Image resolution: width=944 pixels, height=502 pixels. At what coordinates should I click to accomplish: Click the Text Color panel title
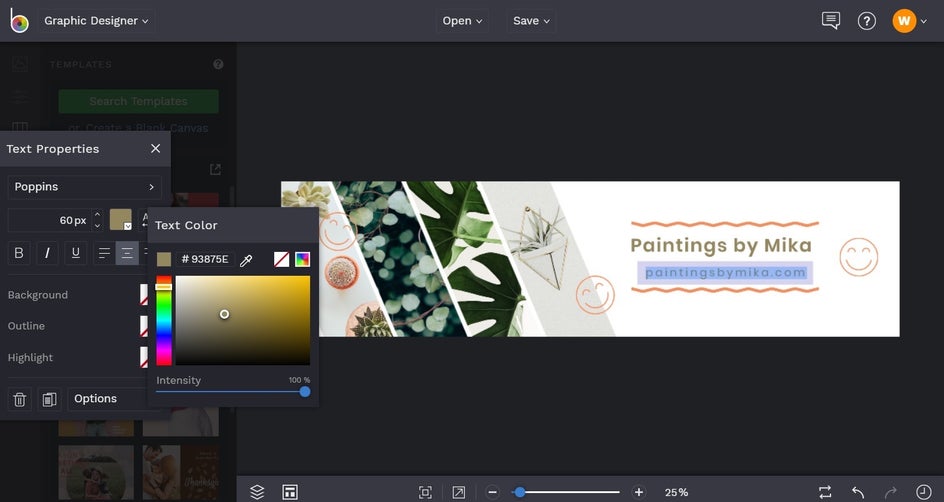(186, 225)
